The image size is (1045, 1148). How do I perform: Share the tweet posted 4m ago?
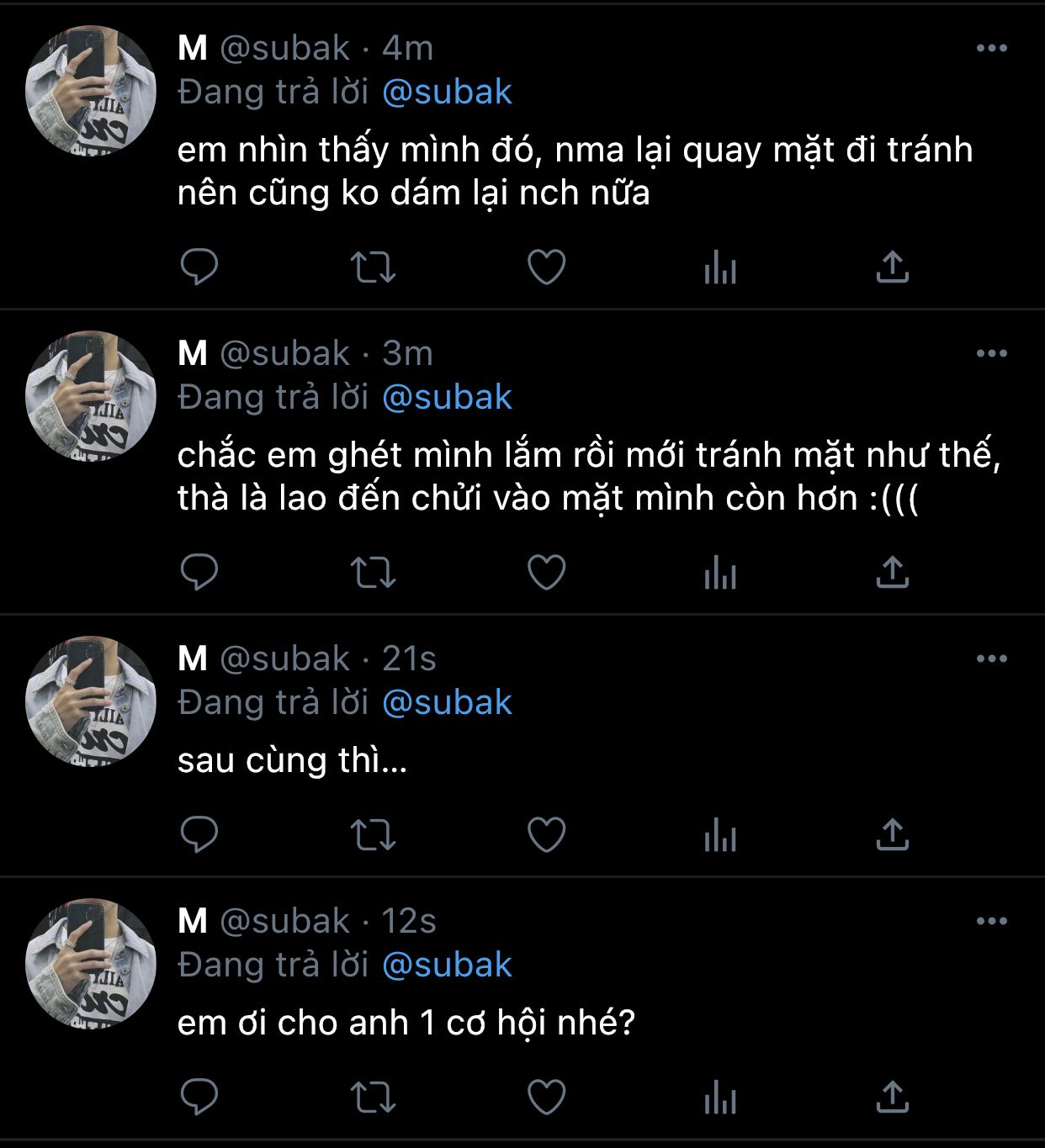pos(892,267)
